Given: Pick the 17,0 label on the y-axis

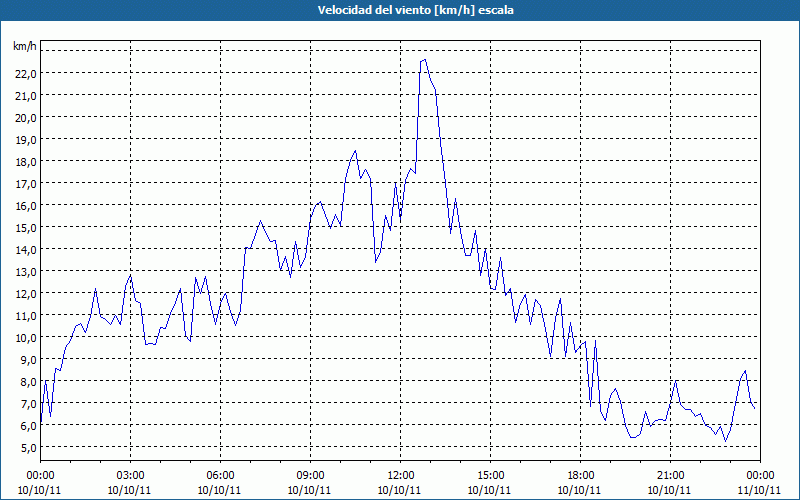Looking at the screenshot, I should click(26, 184).
